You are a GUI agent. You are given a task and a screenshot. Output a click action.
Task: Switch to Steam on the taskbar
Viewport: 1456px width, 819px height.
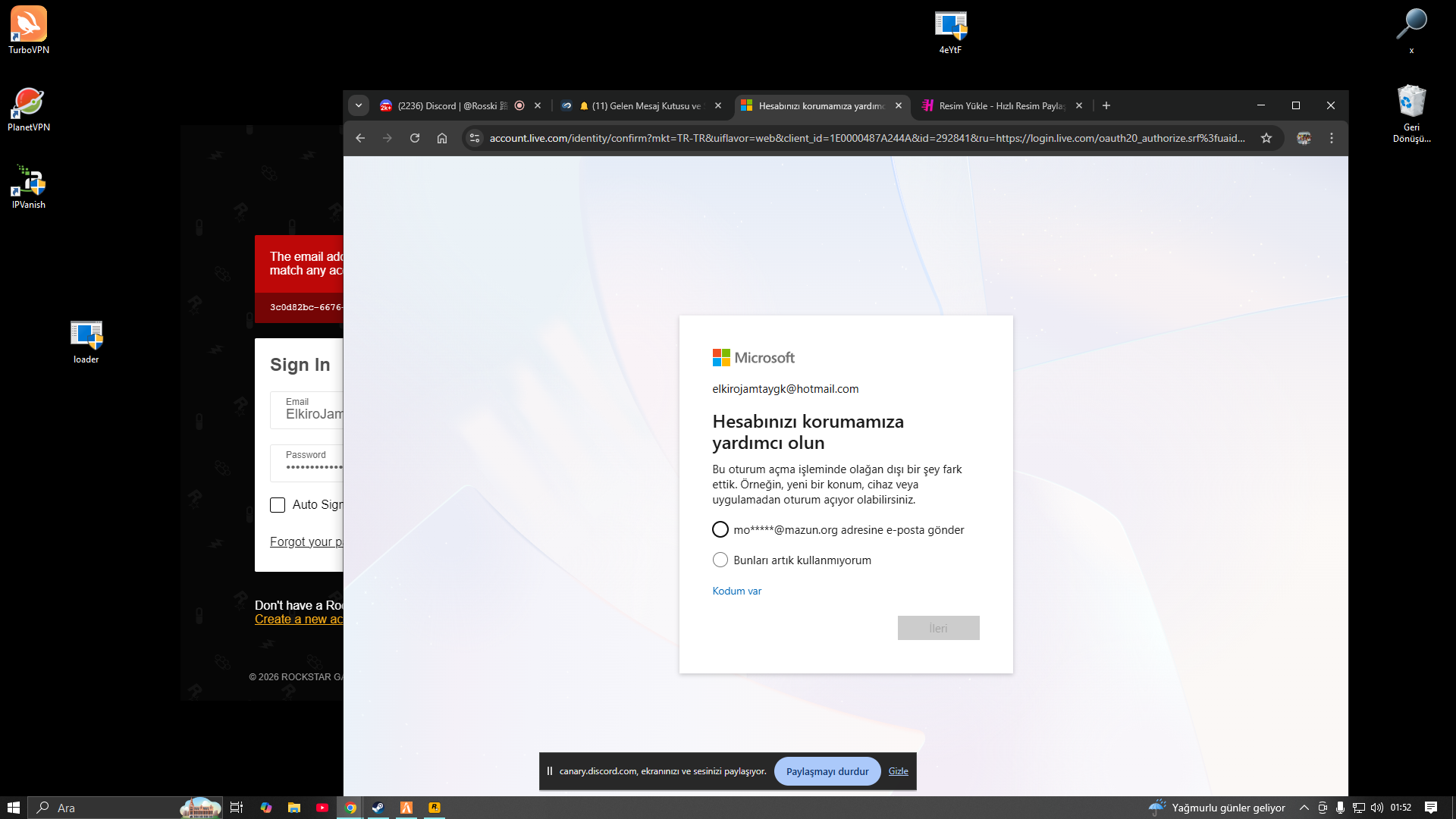point(378,808)
